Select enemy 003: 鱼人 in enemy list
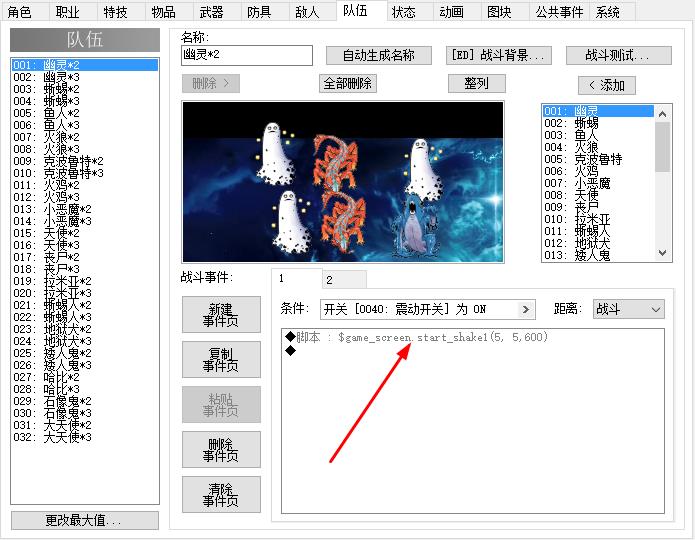This screenshot has width=695, height=540. (x=598, y=135)
